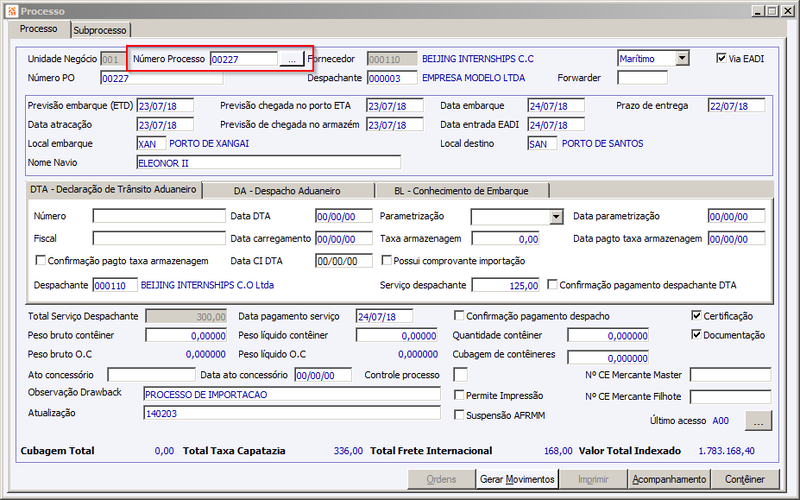
Task: Open the Parametrização dropdown
Action: coord(556,217)
